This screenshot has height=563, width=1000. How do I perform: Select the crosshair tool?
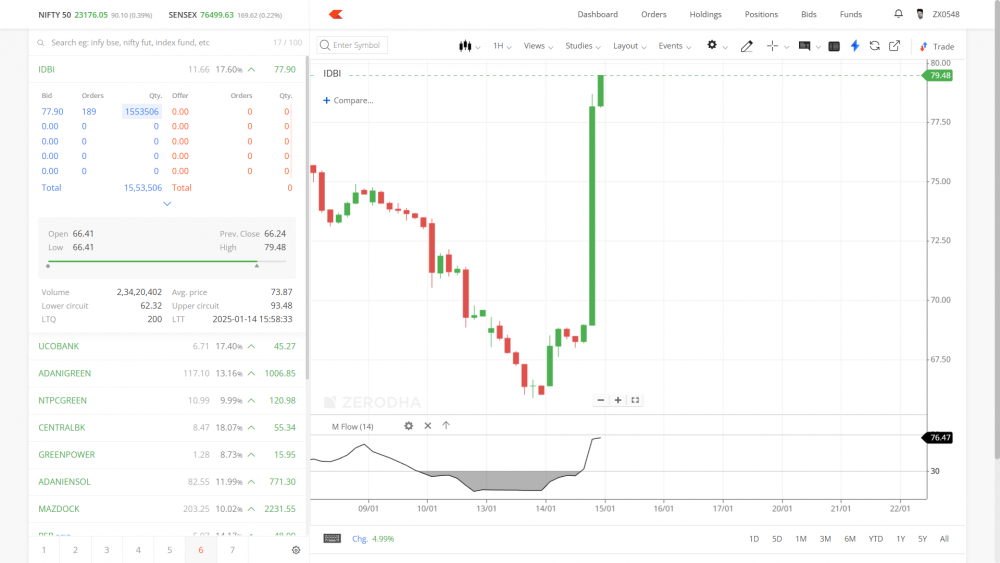pyautogui.click(x=772, y=46)
